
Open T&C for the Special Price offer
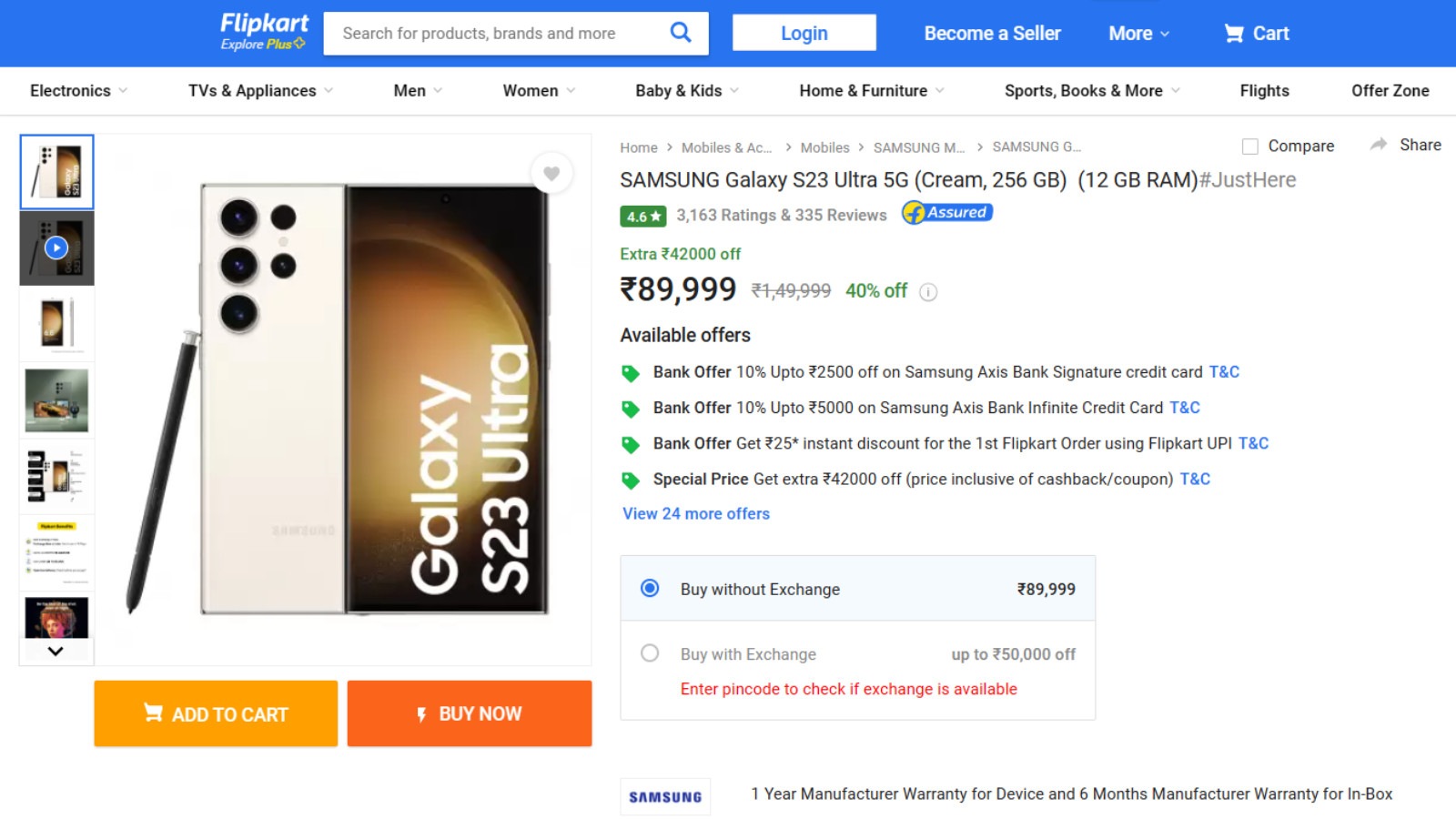tap(1195, 479)
